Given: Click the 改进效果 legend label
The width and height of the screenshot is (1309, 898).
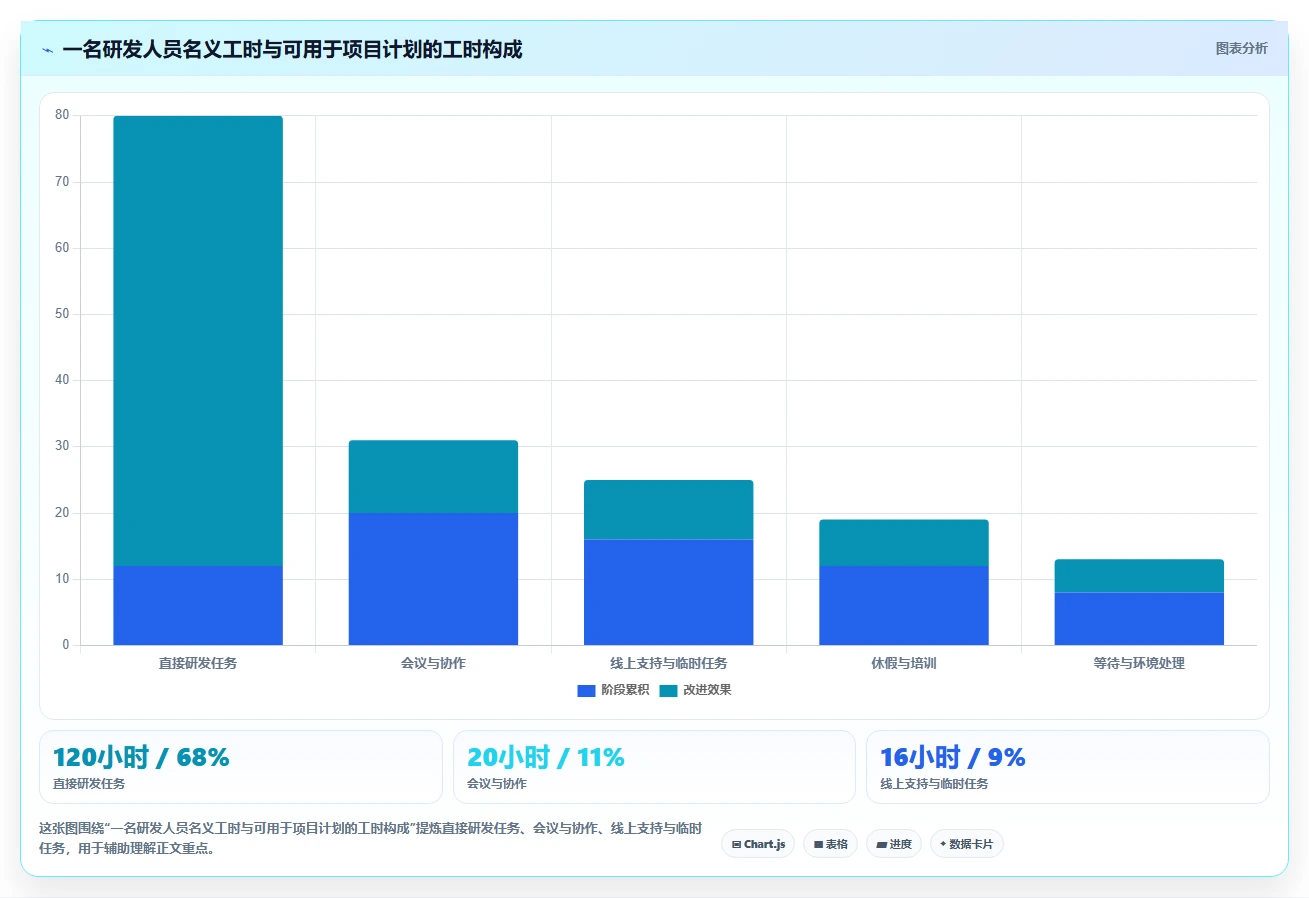Looking at the screenshot, I should click(x=707, y=690).
